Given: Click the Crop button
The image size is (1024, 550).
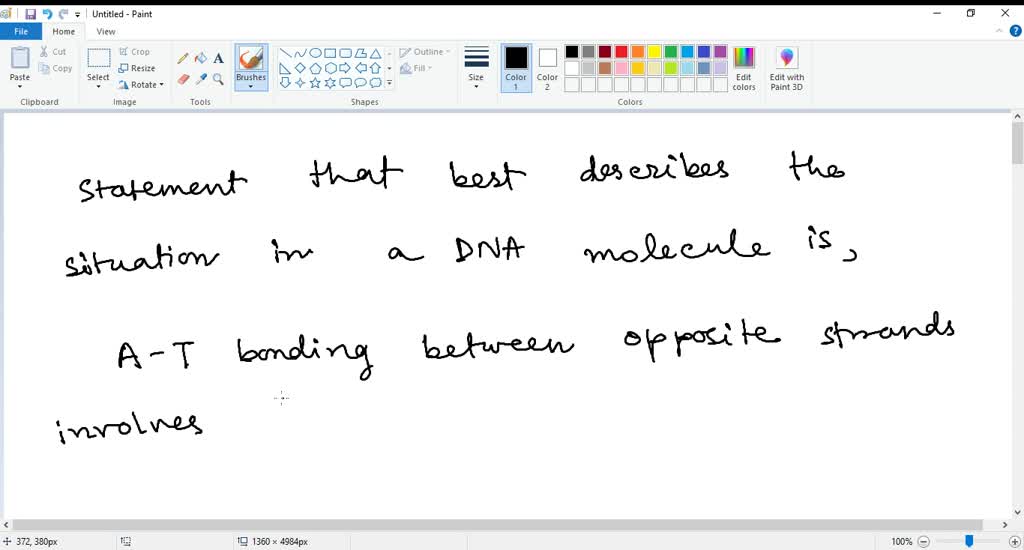Looking at the screenshot, I should (x=135, y=52).
